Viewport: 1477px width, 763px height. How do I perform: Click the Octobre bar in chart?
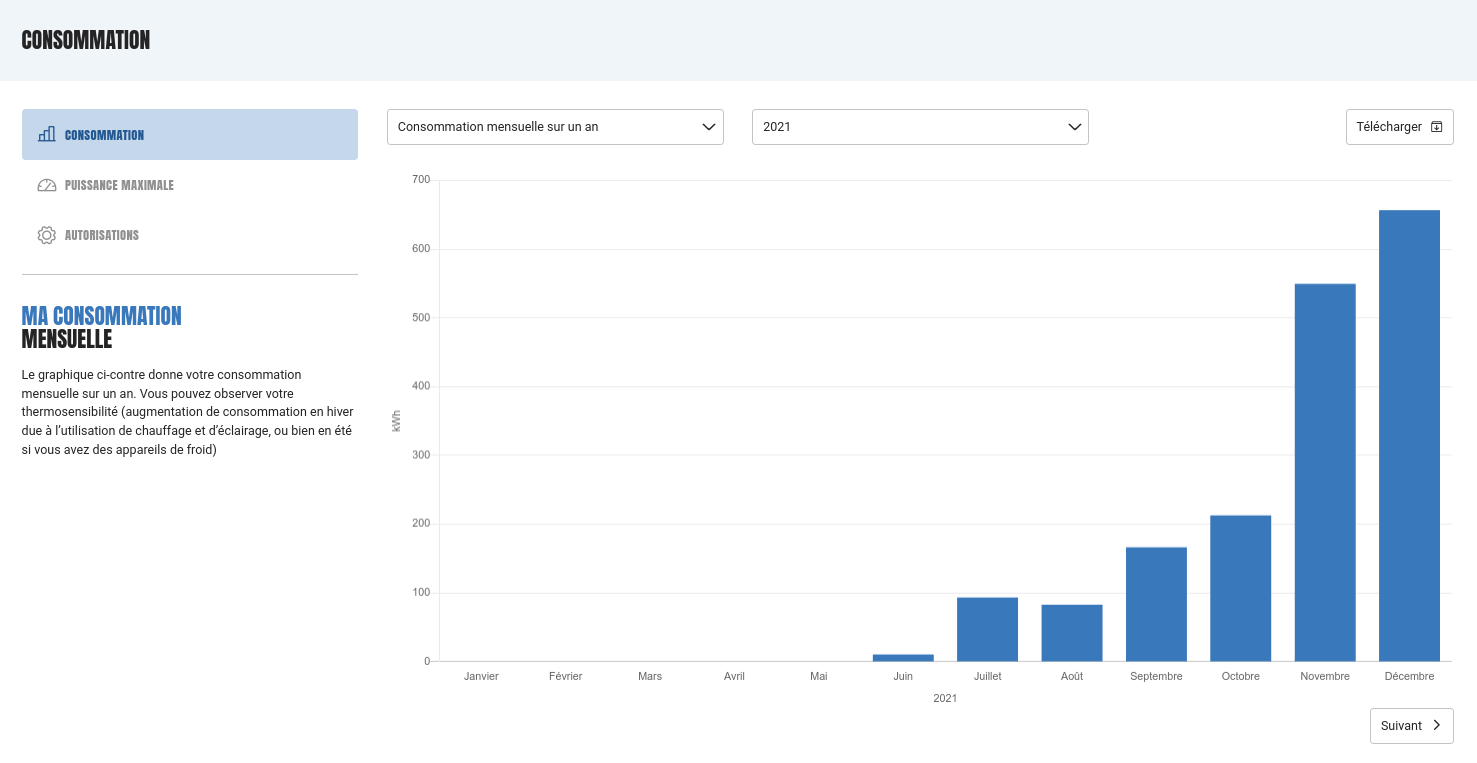[x=1240, y=588]
